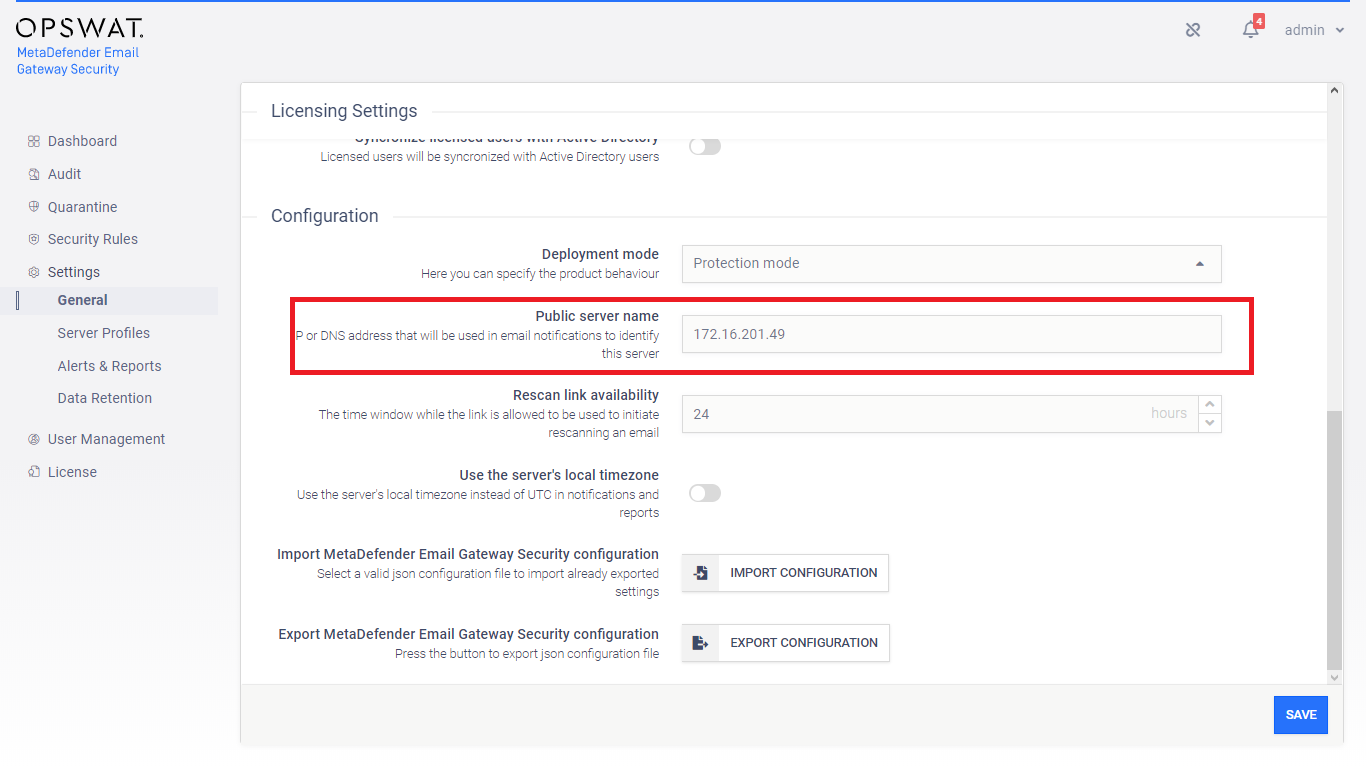Open the Deployment mode dropdown
The height and width of the screenshot is (768, 1366).
(952, 264)
